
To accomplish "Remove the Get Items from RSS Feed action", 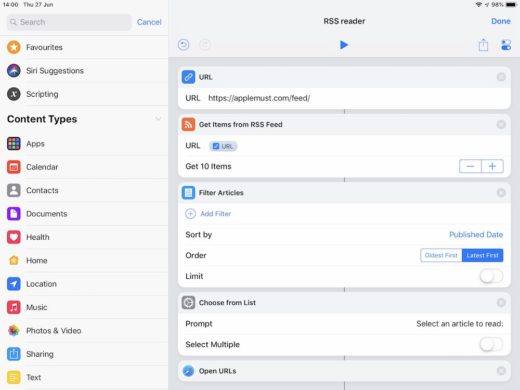I will coord(501,124).
